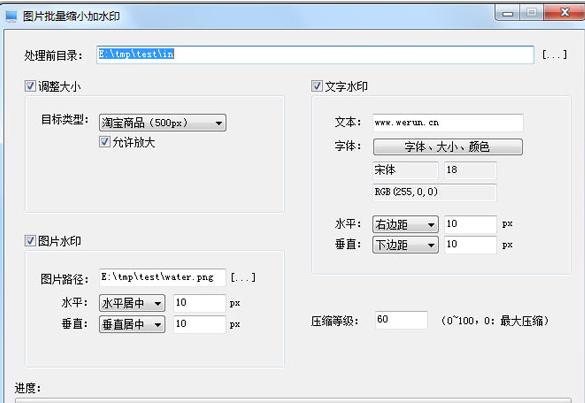This screenshot has height=403, width=585.
Task: Expand the text watermark 下边距 vertical dropdown
Action: (x=405, y=245)
